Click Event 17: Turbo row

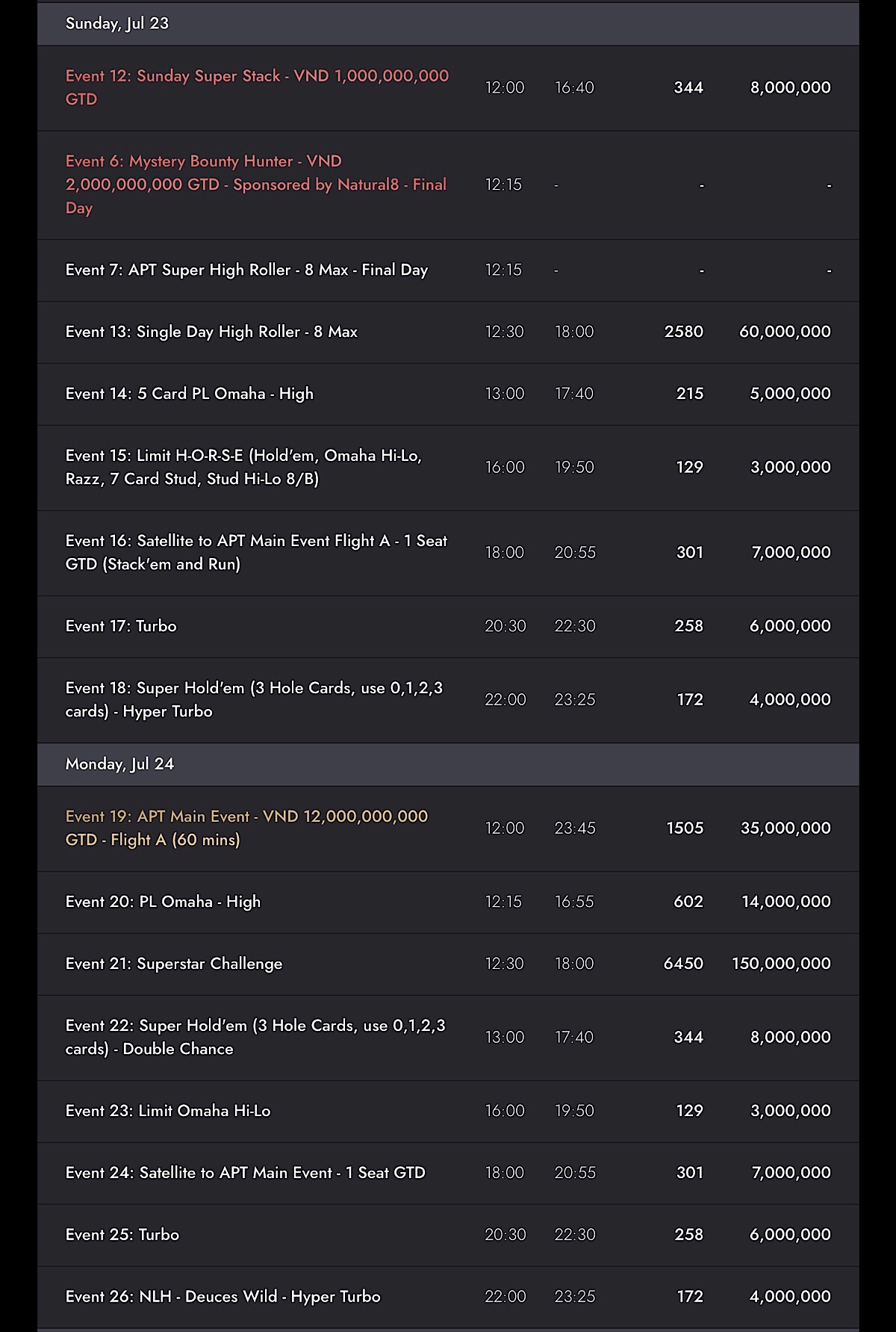coord(448,627)
